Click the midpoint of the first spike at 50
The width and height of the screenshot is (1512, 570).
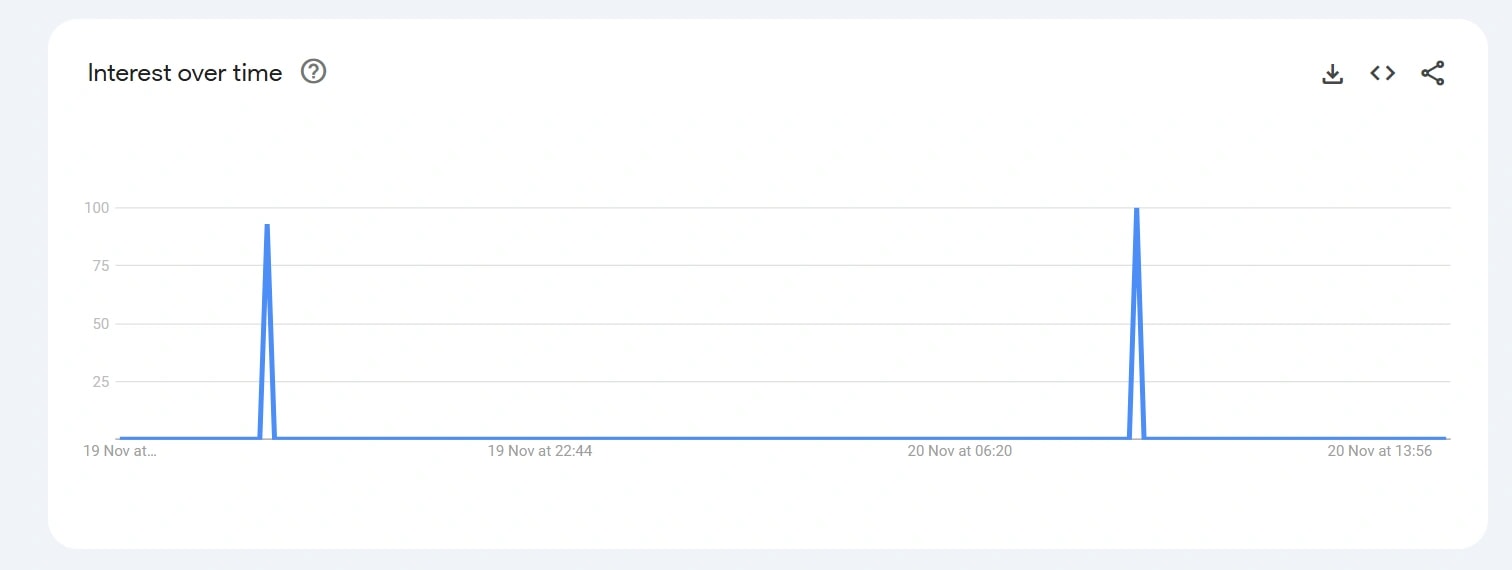tap(264, 324)
